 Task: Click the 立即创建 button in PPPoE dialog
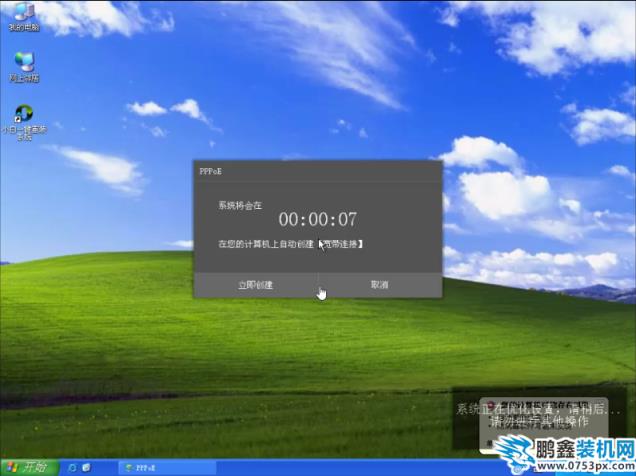tap(256, 285)
